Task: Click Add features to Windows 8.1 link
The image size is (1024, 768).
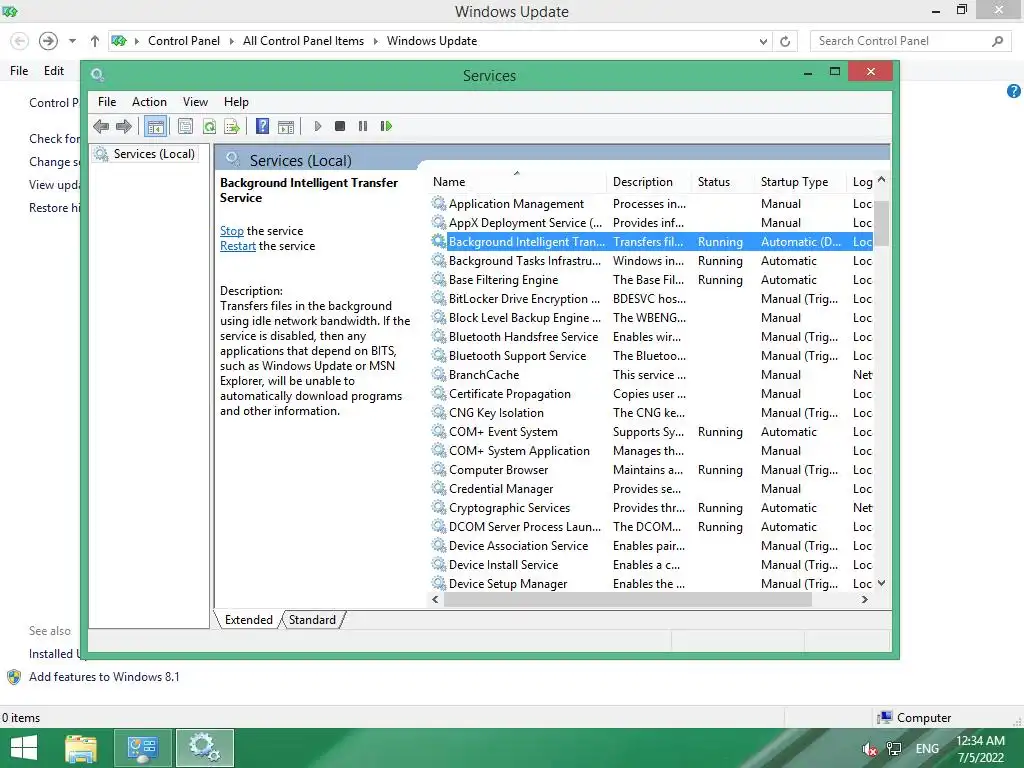Action: pyautogui.click(x=104, y=677)
